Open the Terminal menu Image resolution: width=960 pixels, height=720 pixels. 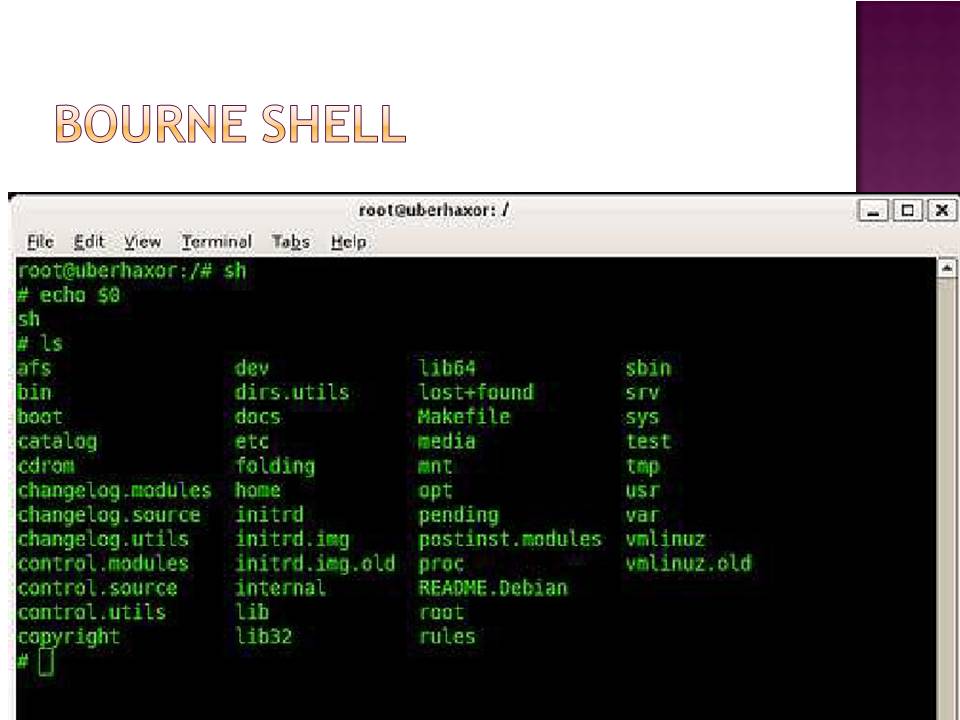[216, 242]
